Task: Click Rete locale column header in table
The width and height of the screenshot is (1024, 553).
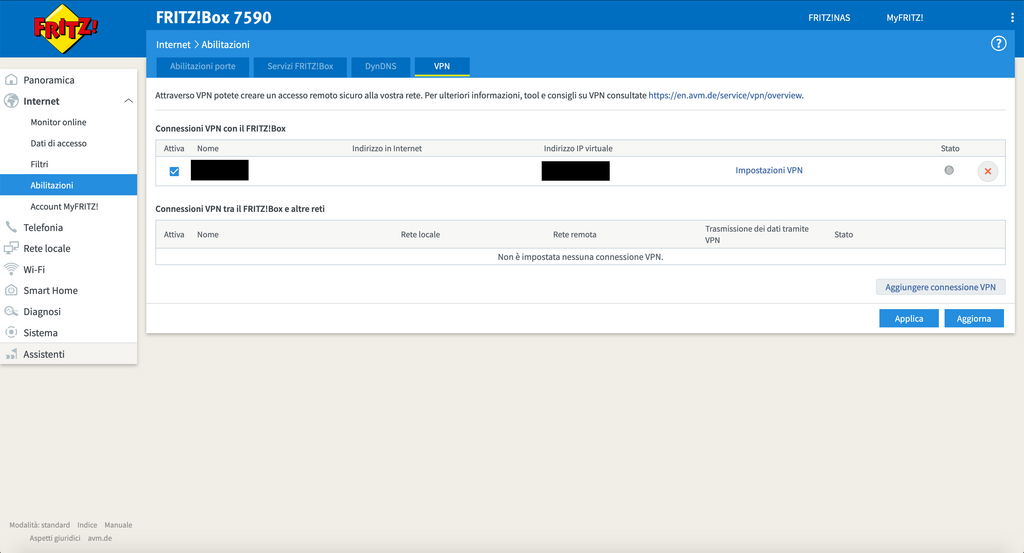Action: point(420,234)
